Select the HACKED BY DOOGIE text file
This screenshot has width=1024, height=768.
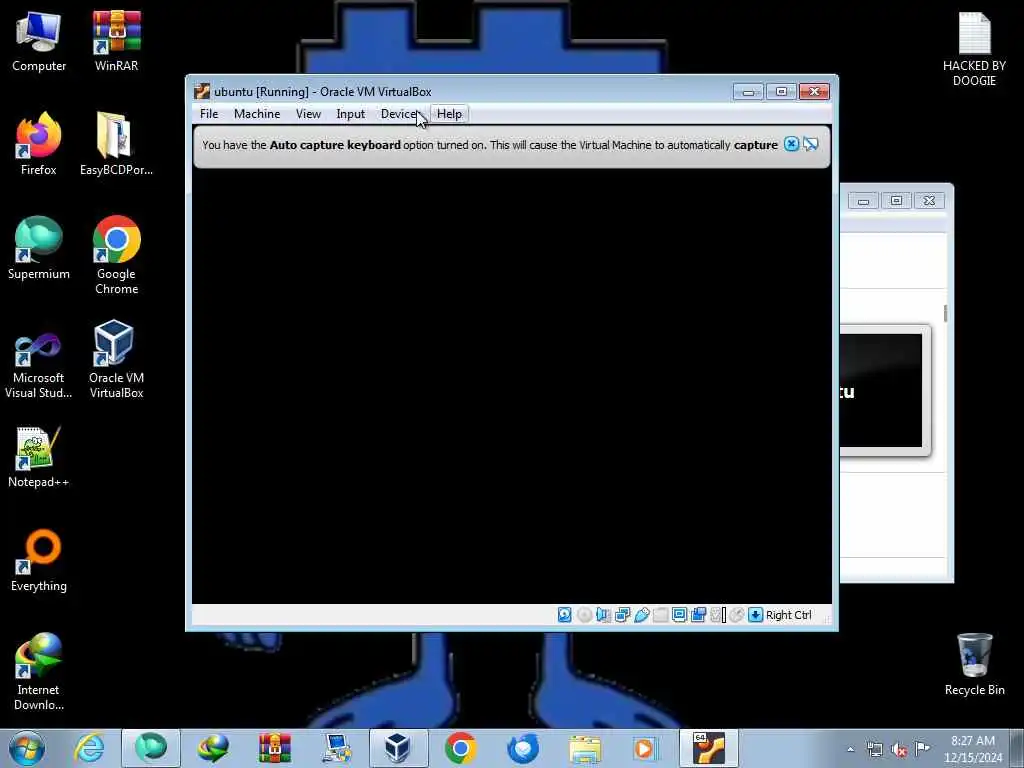[x=974, y=49]
